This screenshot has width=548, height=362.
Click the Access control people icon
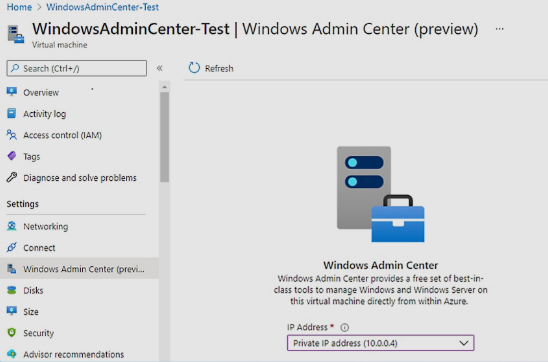coord(12,135)
